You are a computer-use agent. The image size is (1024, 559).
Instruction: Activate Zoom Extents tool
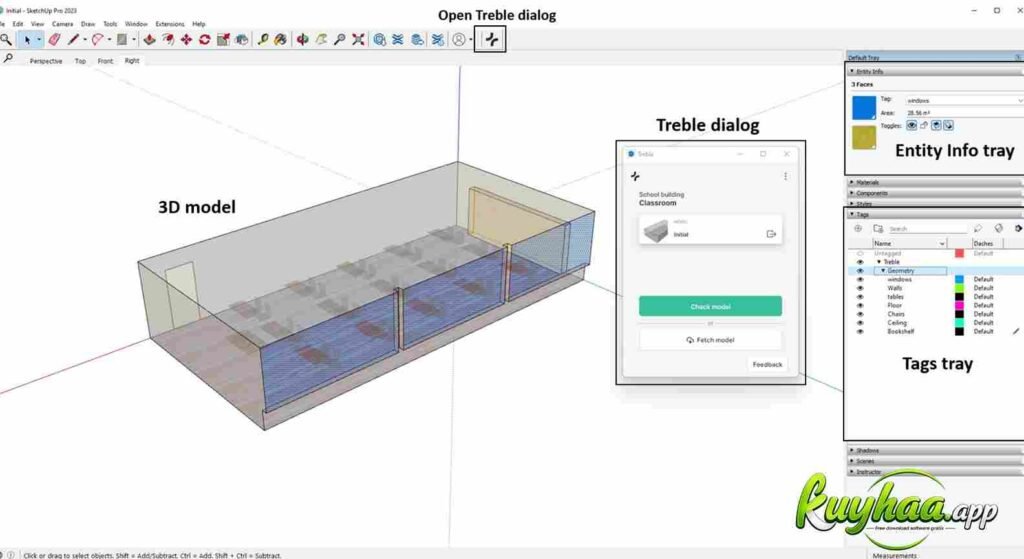(358, 40)
